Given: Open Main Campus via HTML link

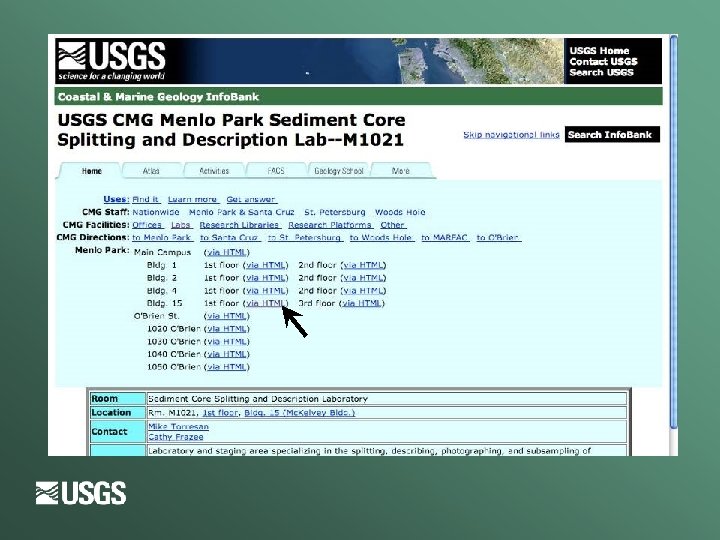Looking at the screenshot, I should click(x=227, y=253).
